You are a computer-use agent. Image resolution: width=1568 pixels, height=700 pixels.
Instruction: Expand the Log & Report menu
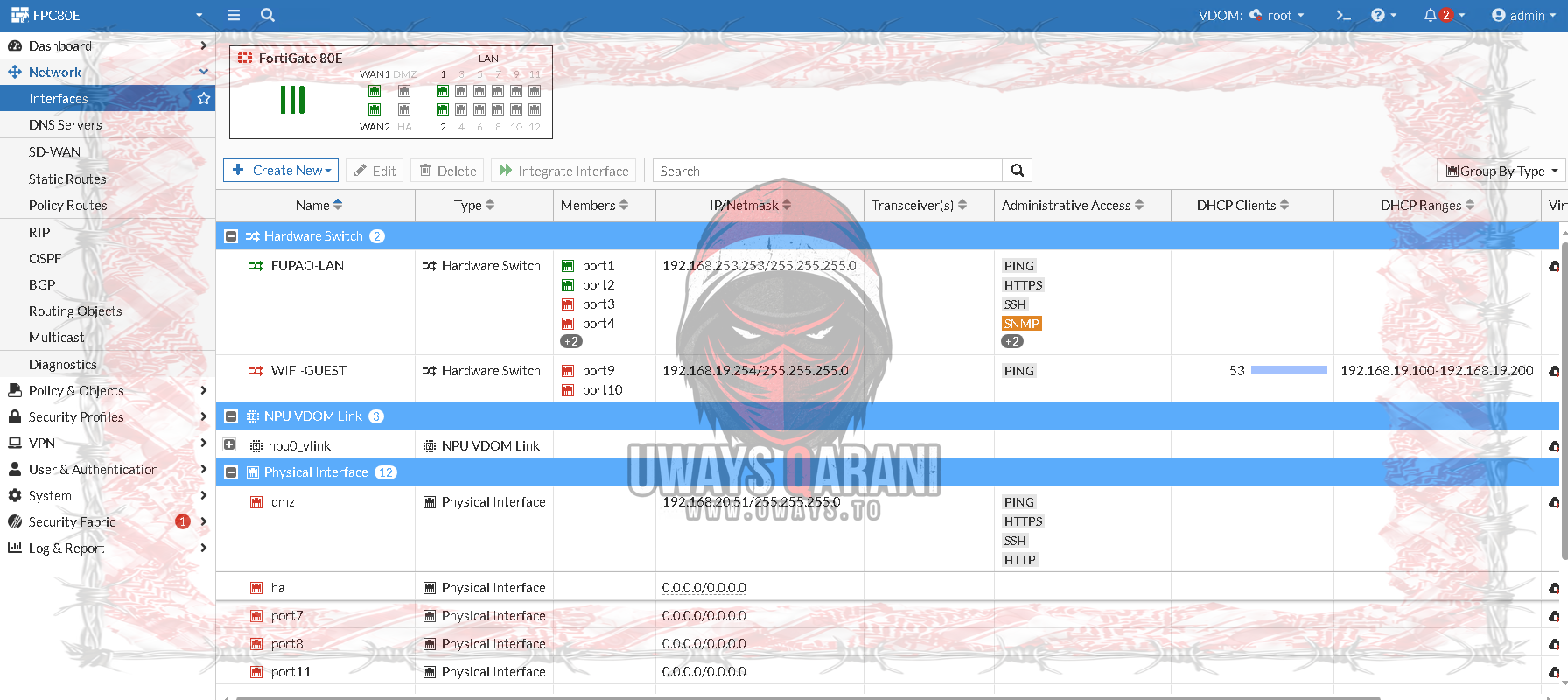(x=108, y=548)
